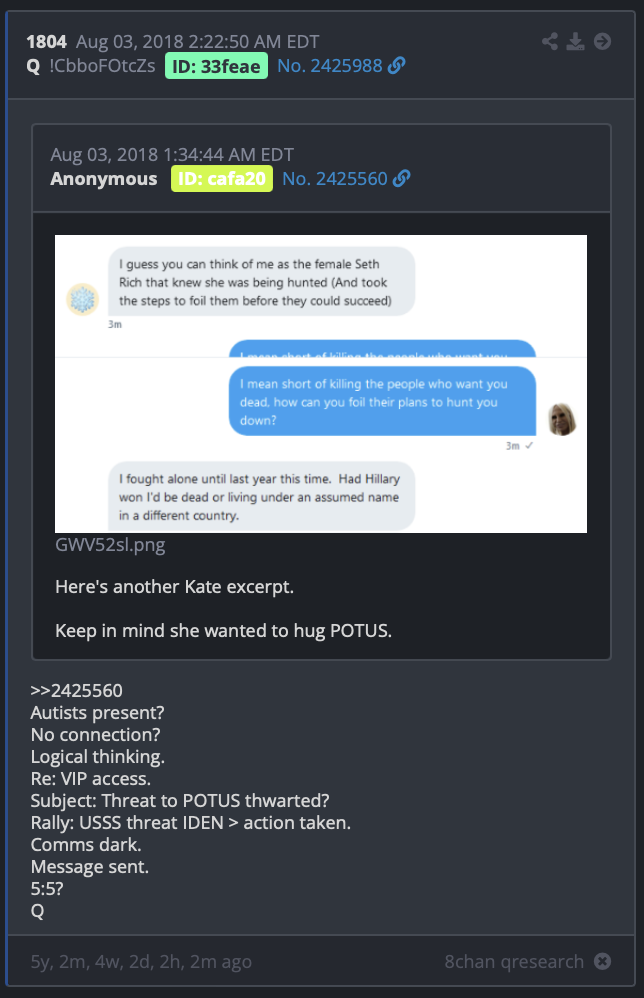The width and height of the screenshot is (644, 998).
Task: Click the right-arrow circle icon
Action: (602, 41)
